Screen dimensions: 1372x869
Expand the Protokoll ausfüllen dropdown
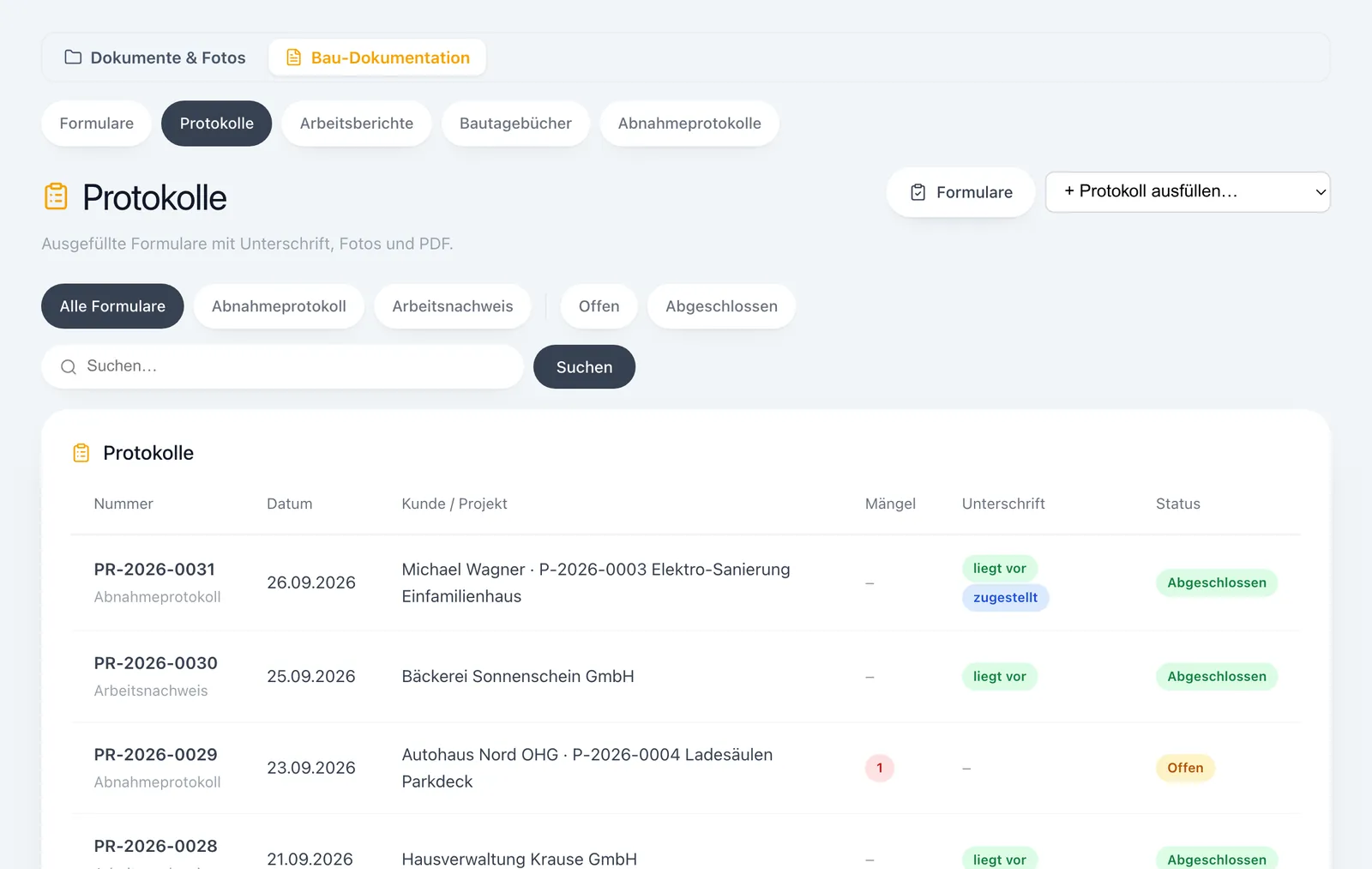coord(1188,192)
